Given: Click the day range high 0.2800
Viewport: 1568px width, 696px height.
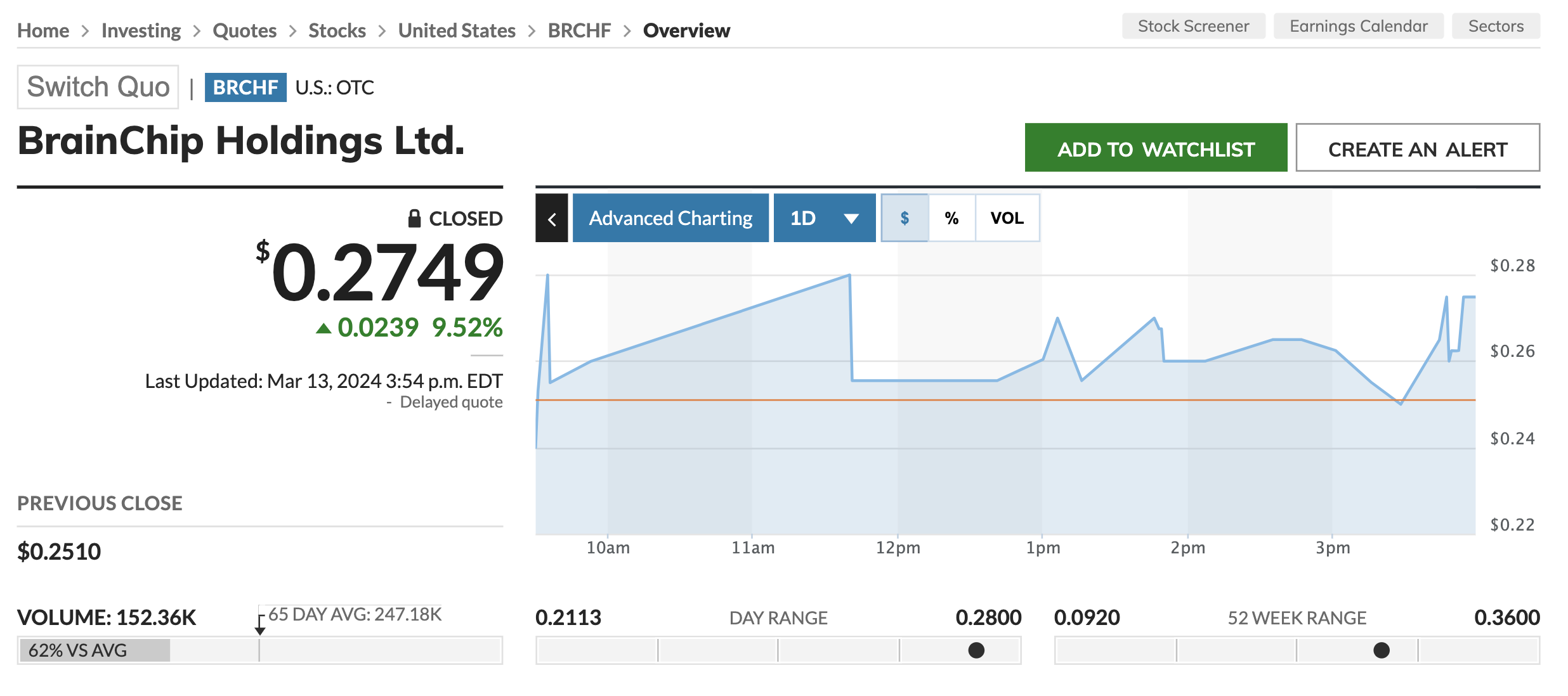Looking at the screenshot, I should coord(988,617).
